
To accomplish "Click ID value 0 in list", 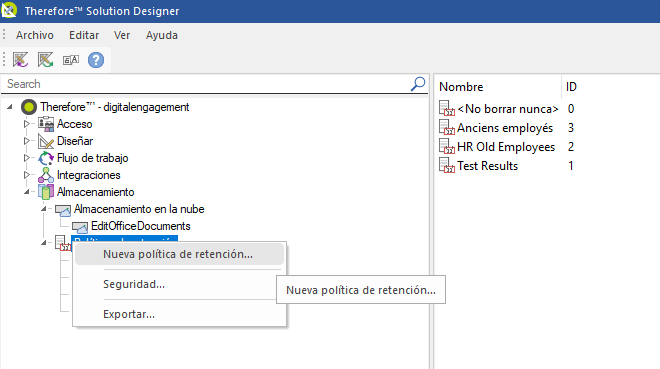I will pyautogui.click(x=571, y=109).
